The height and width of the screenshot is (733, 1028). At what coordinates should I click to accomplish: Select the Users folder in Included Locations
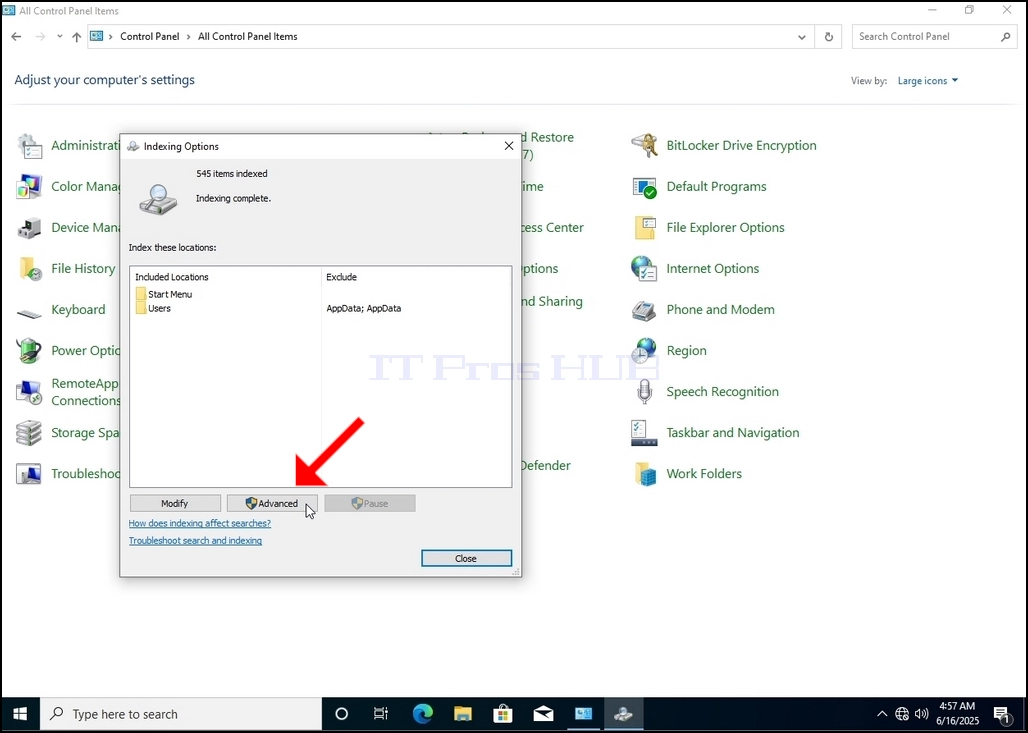click(x=153, y=308)
